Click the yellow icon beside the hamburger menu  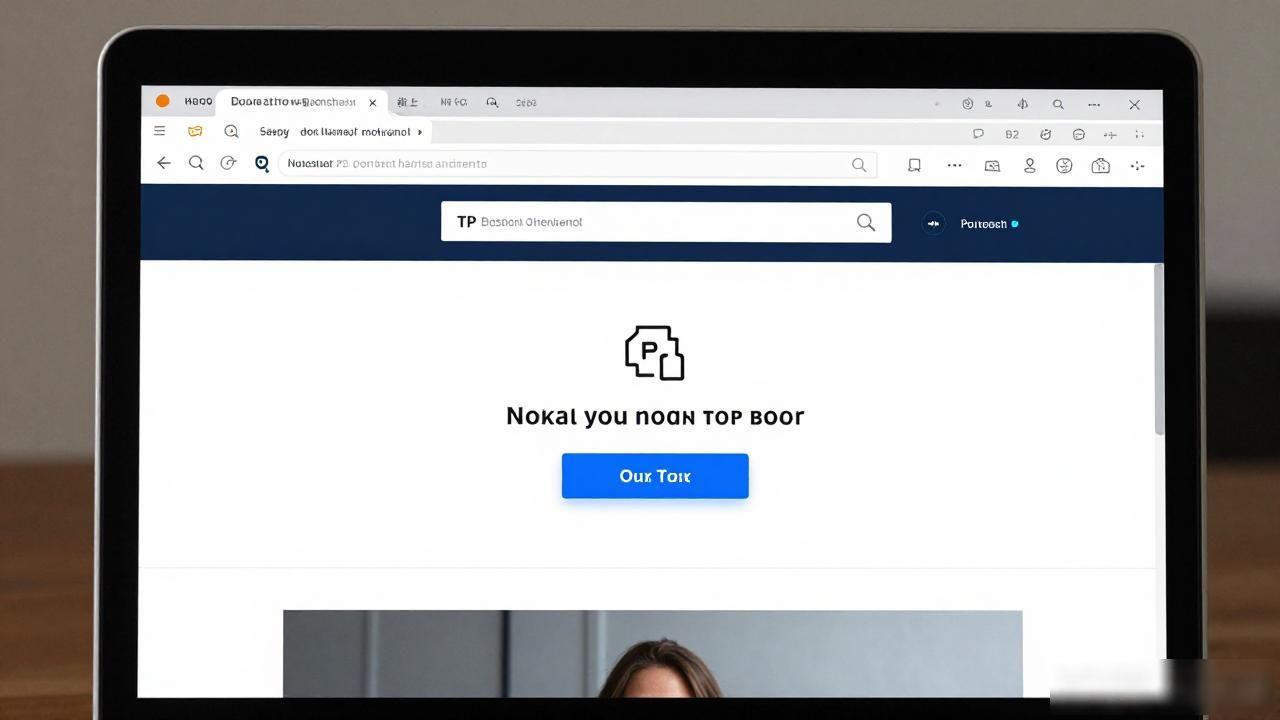click(195, 131)
